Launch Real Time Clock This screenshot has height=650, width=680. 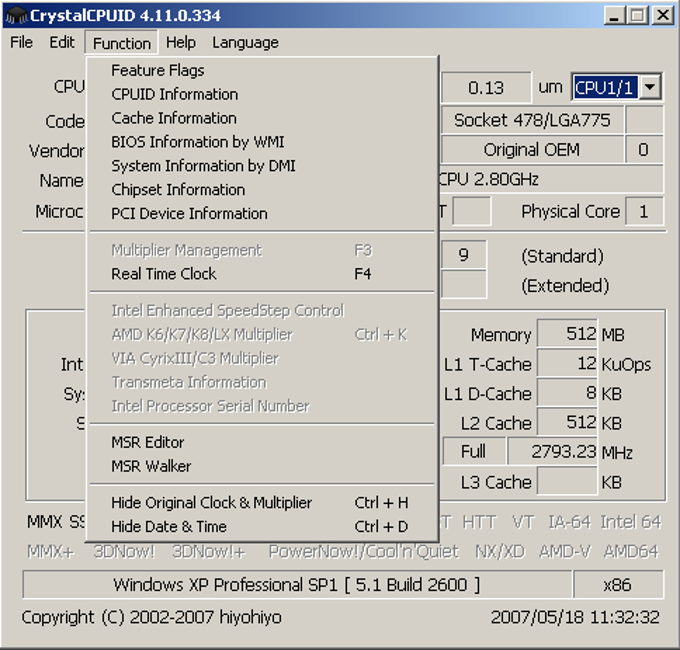262,274
